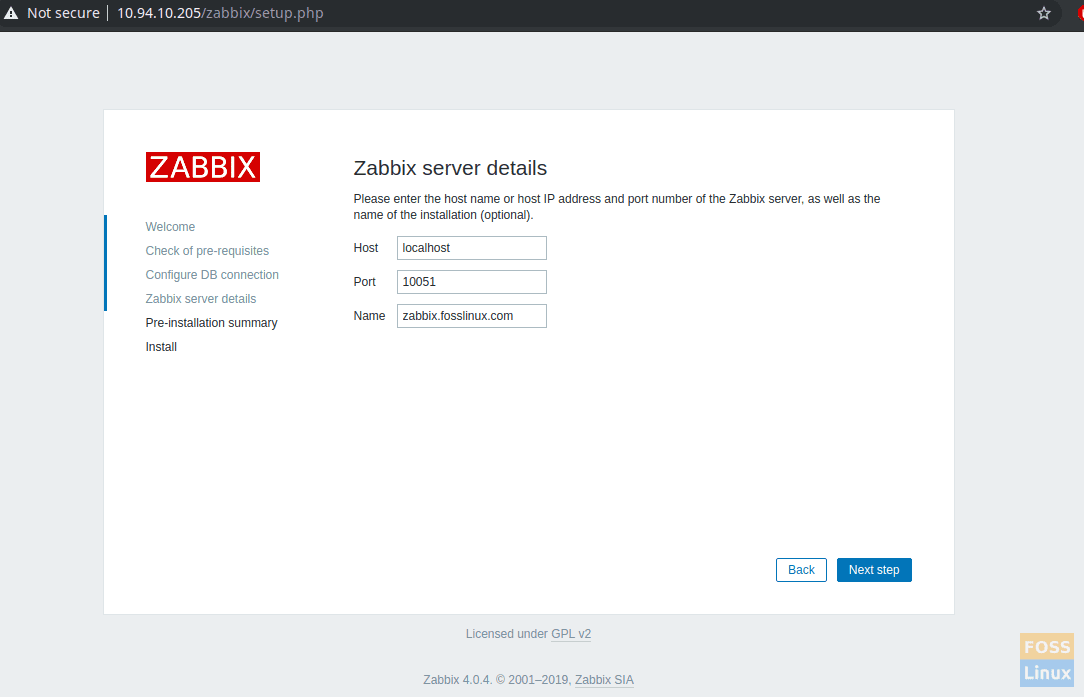Image resolution: width=1084 pixels, height=697 pixels.
Task: Click the Host field label
Action: pyautogui.click(x=366, y=248)
